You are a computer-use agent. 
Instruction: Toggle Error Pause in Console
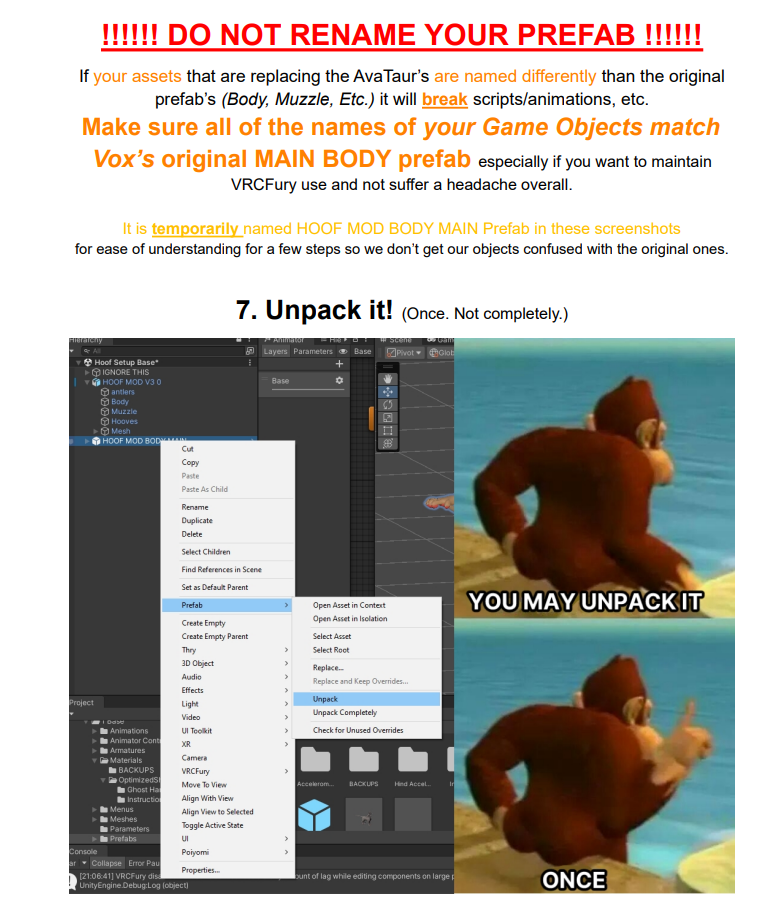click(x=143, y=864)
